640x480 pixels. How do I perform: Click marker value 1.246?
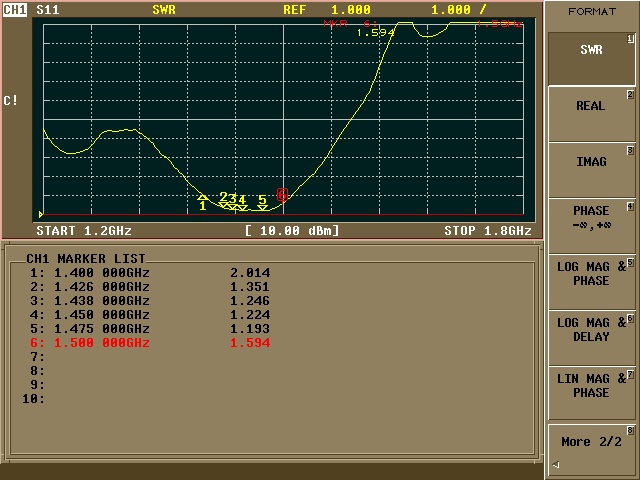click(250, 300)
